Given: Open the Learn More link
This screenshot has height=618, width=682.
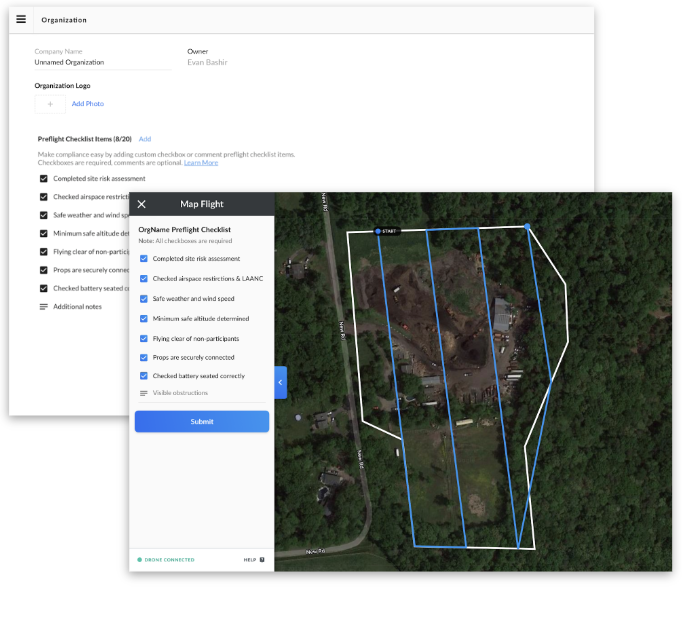Looking at the screenshot, I should pos(201,163).
